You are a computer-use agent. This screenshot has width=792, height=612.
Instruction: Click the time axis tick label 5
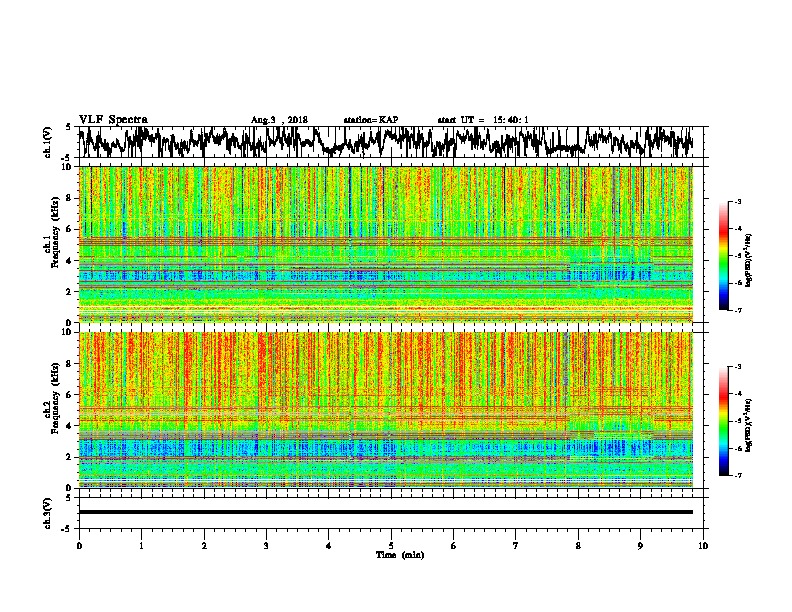pyautogui.click(x=391, y=546)
